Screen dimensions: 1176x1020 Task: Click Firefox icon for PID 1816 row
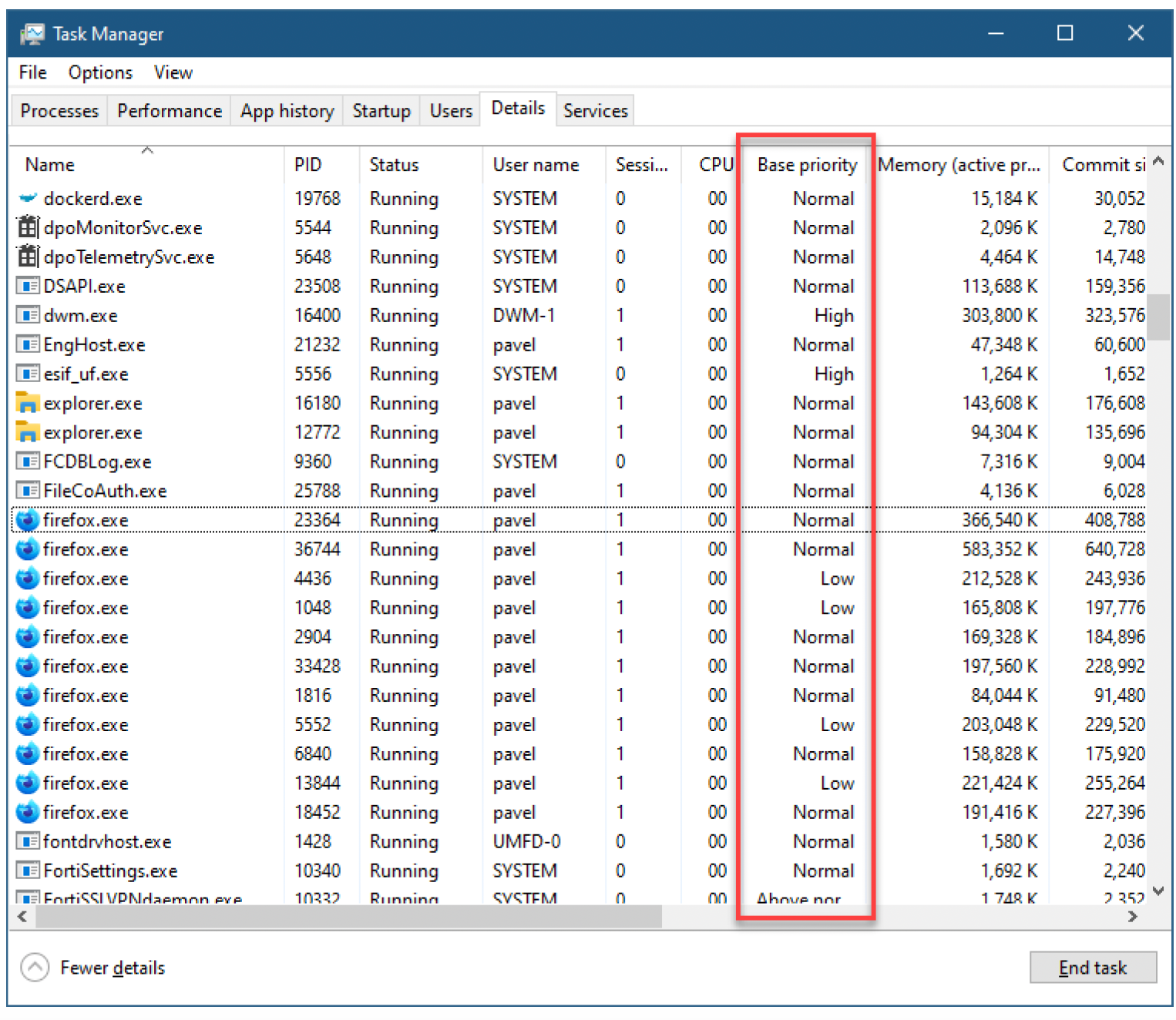point(28,696)
